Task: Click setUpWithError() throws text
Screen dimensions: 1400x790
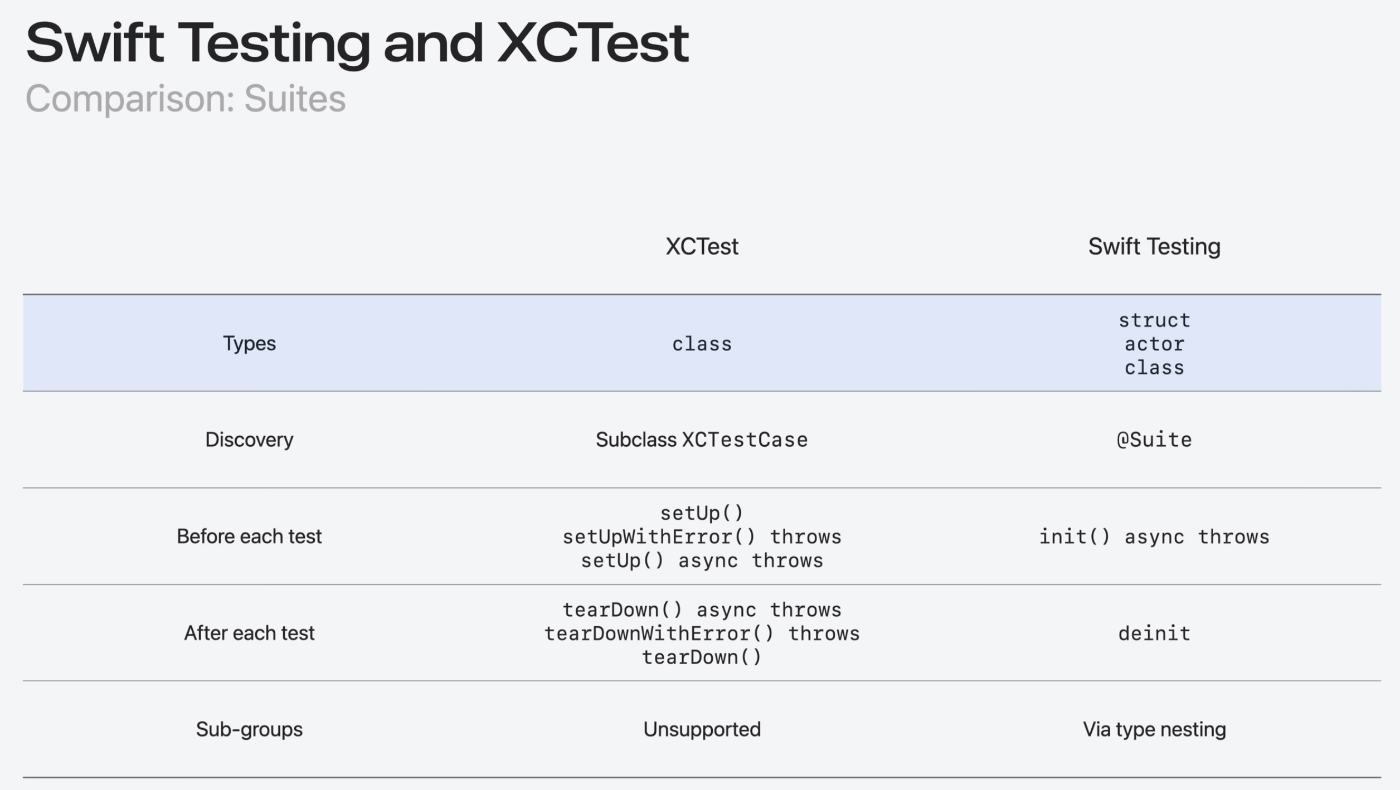Action: point(702,537)
